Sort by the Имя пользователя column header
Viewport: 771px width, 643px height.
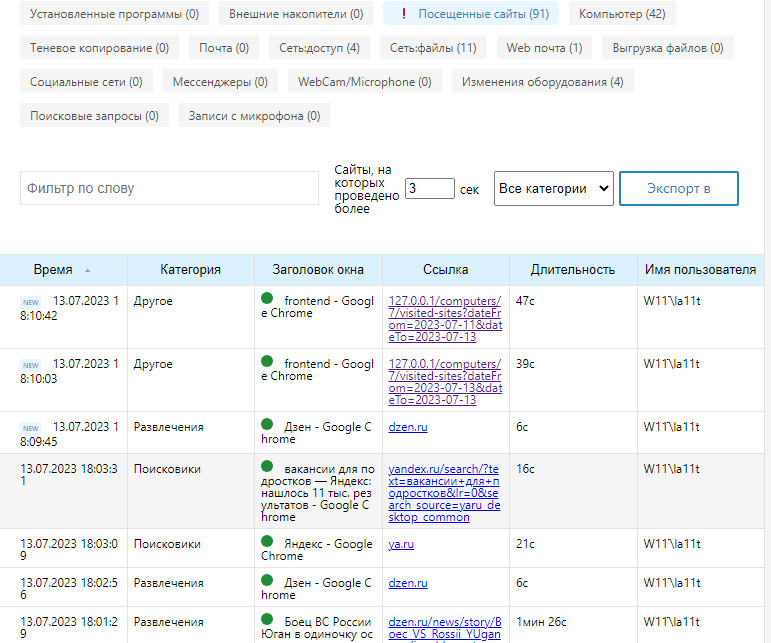(x=700, y=269)
